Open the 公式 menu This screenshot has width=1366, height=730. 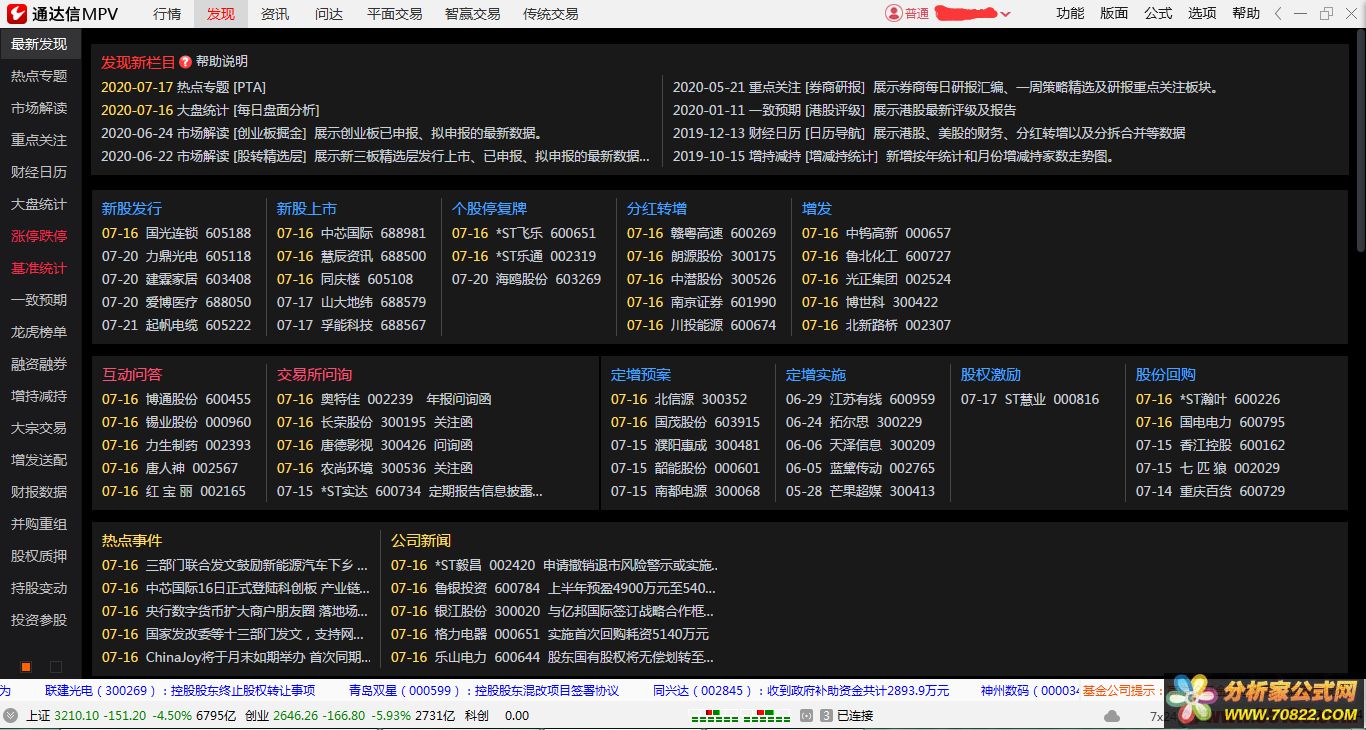(x=1158, y=13)
